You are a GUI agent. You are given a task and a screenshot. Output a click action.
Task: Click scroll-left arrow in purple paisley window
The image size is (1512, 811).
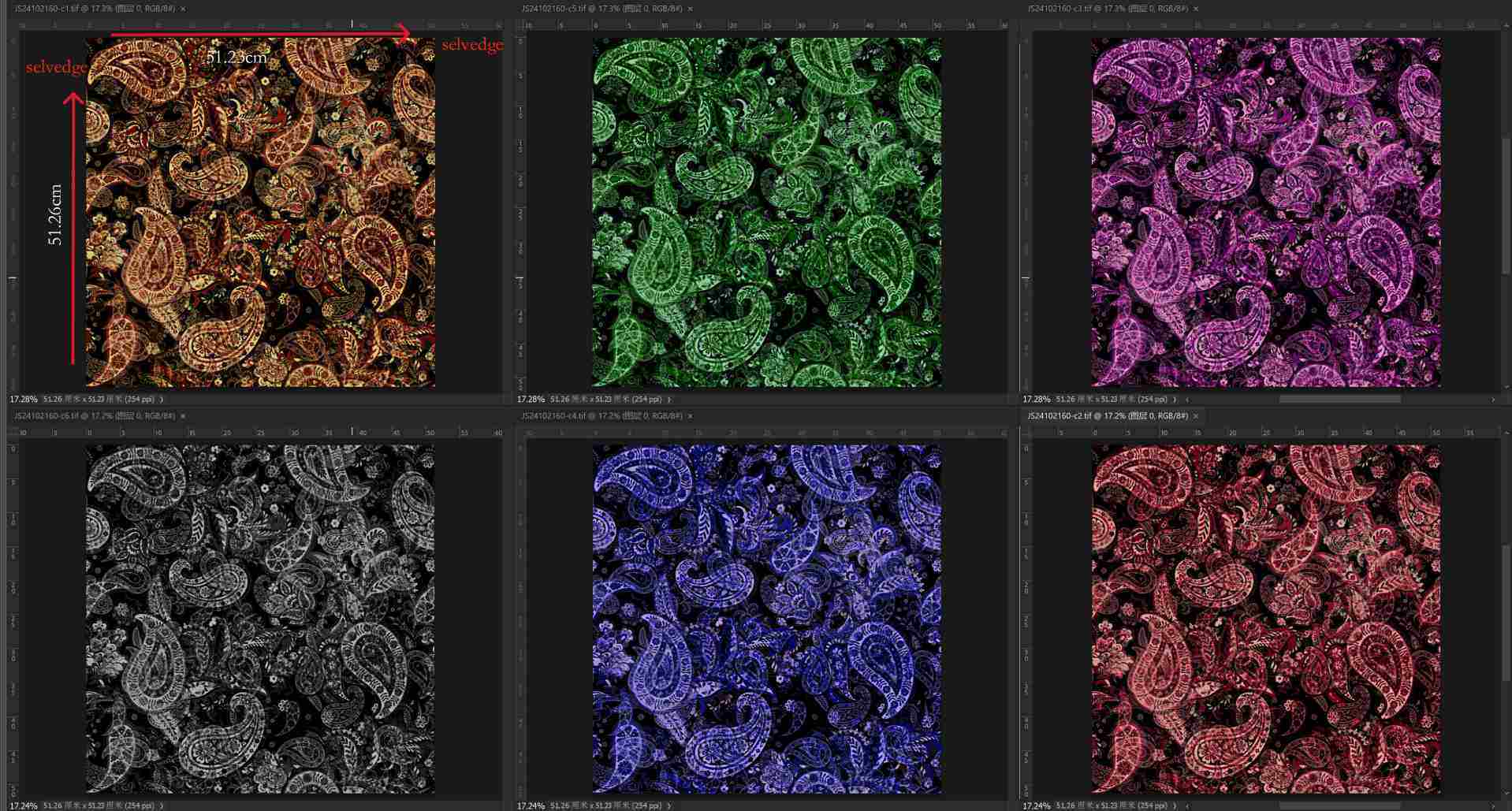click(x=1187, y=400)
